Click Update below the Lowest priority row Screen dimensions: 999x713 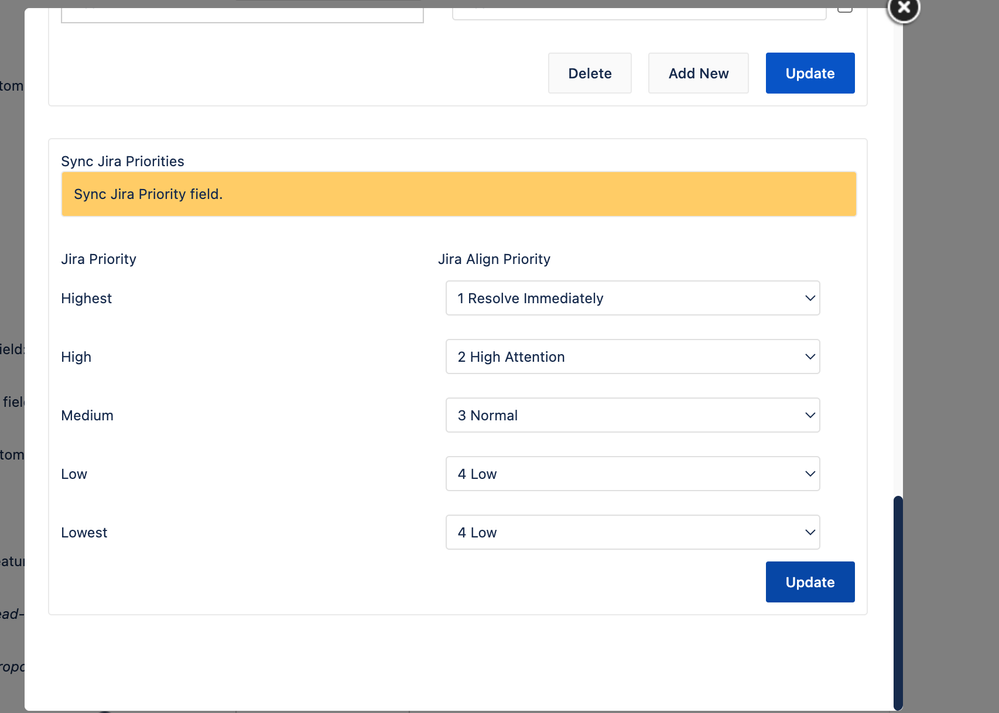[810, 582]
